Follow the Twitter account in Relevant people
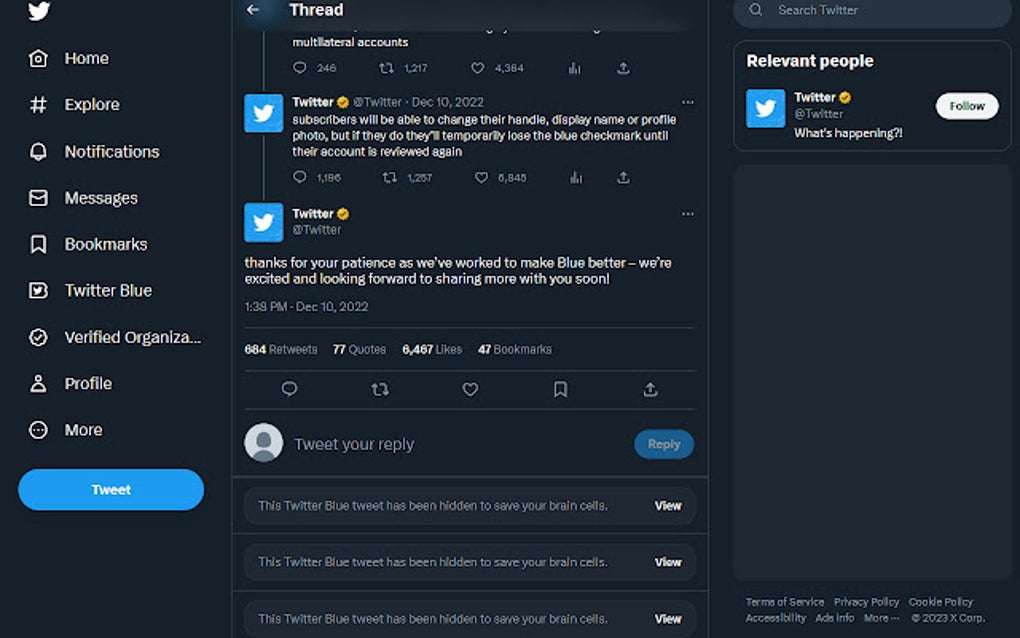 tap(966, 106)
